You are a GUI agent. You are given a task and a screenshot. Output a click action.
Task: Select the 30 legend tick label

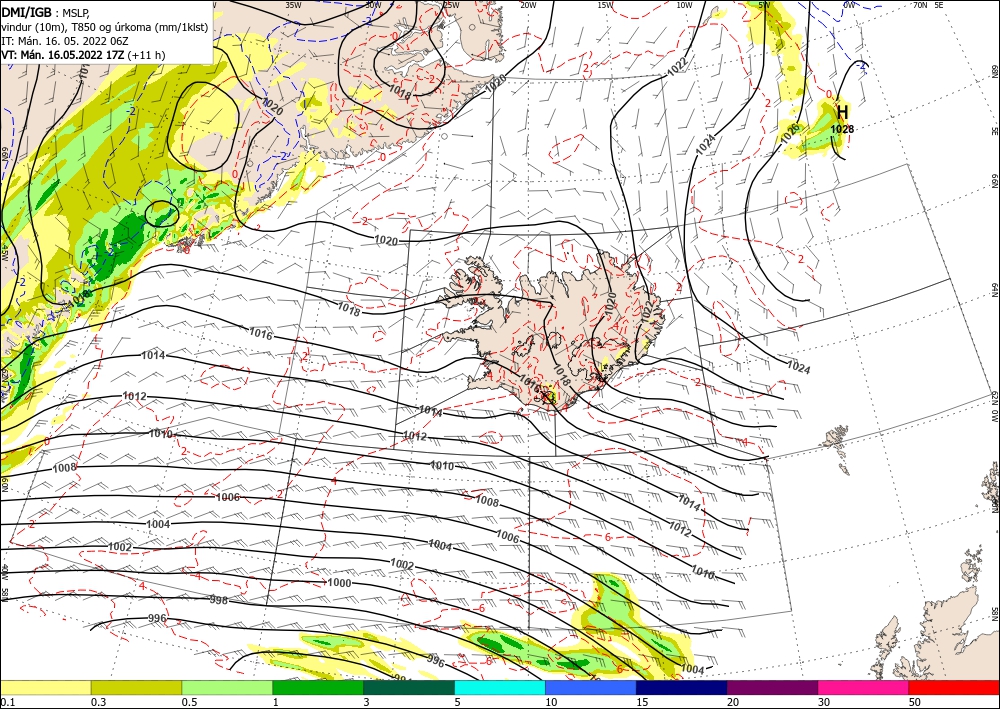coord(823,702)
